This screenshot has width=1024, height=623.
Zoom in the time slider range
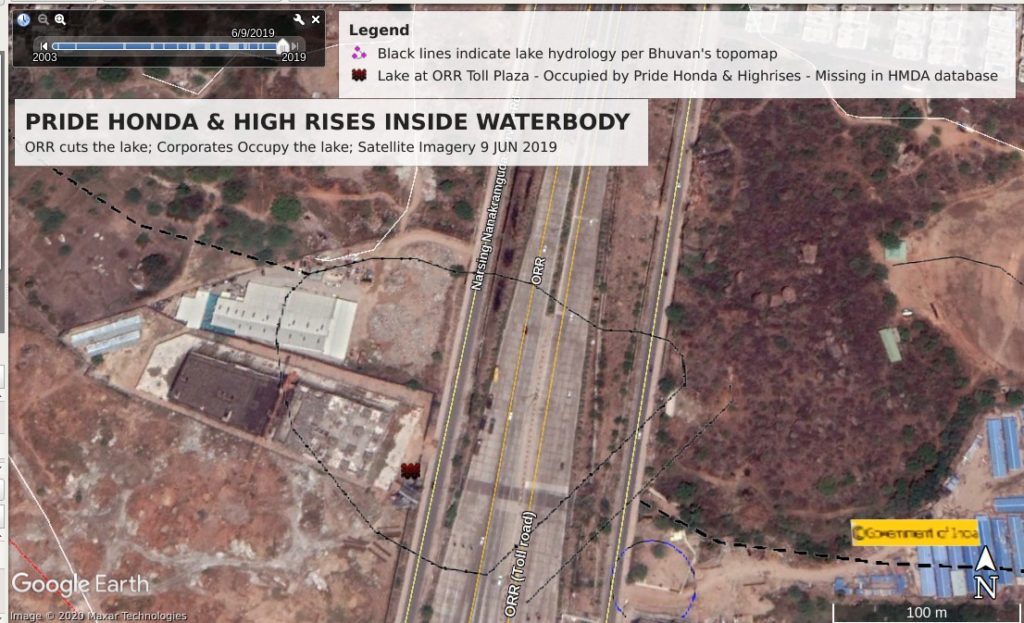click(60, 20)
